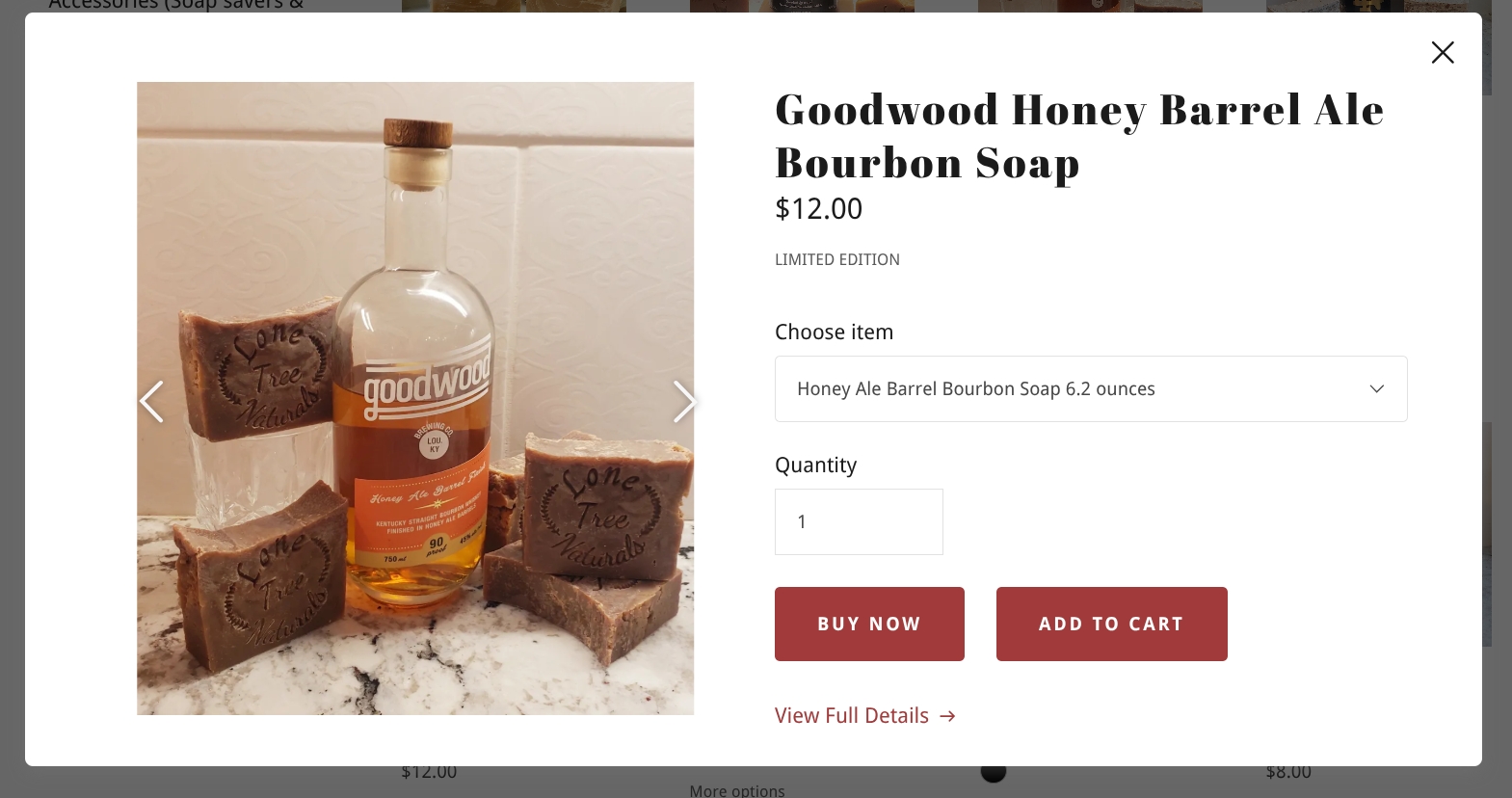Click the goodwood bottle product photo
The height and width of the screenshot is (798, 1512).
click(415, 398)
